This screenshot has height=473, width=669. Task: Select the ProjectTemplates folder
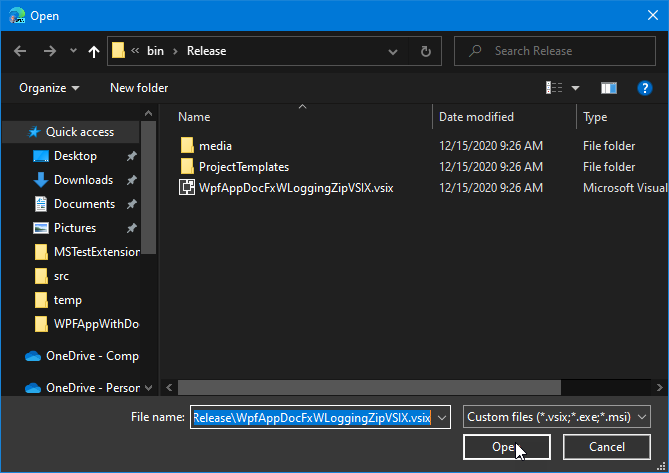click(x=244, y=167)
